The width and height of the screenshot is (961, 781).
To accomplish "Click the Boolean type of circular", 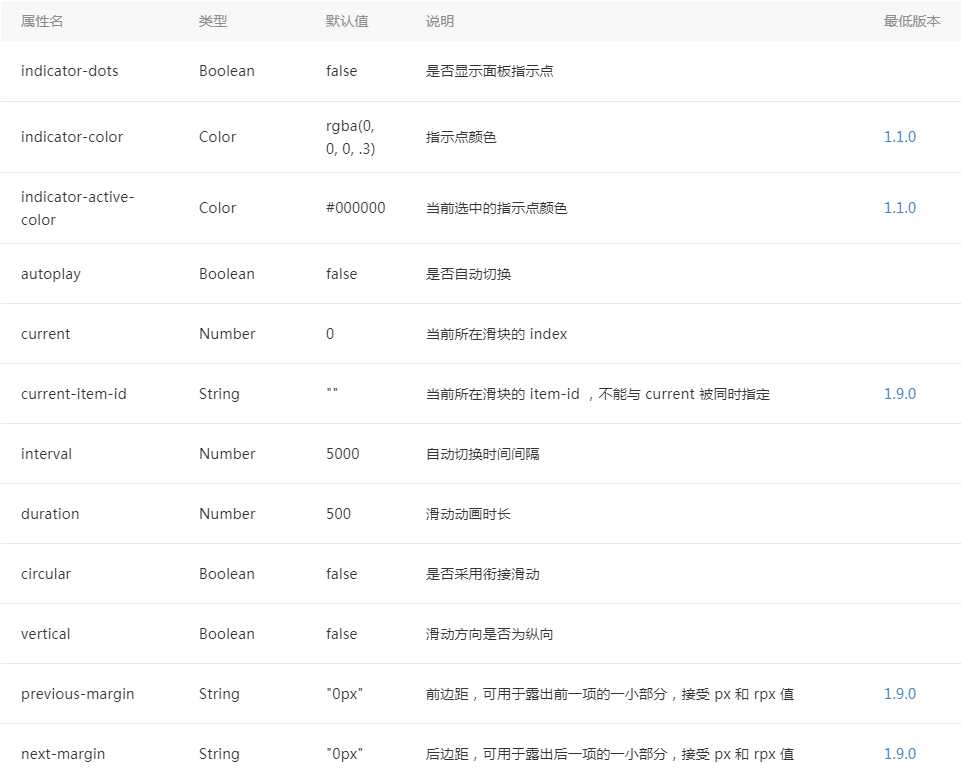I will 227,574.
